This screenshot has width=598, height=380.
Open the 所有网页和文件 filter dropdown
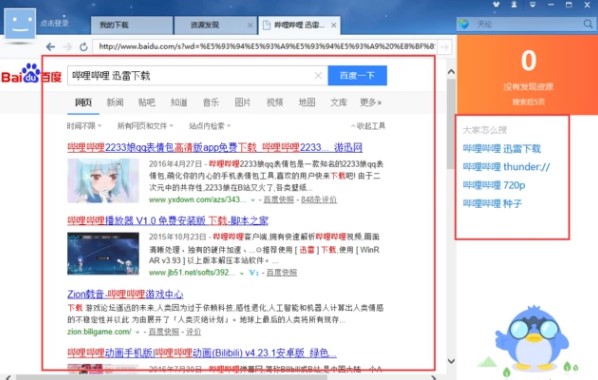pyautogui.click(x=145, y=126)
